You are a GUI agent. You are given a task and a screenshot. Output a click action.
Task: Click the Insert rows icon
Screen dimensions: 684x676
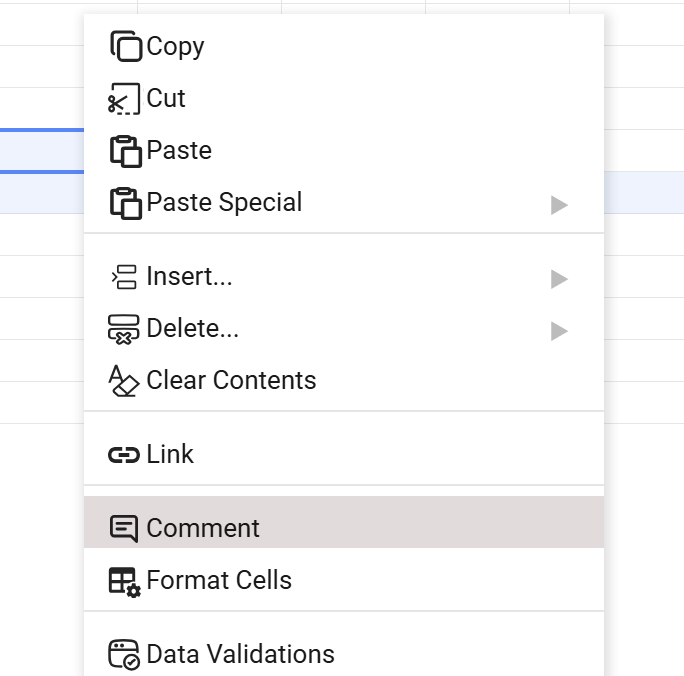pyautogui.click(x=124, y=277)
